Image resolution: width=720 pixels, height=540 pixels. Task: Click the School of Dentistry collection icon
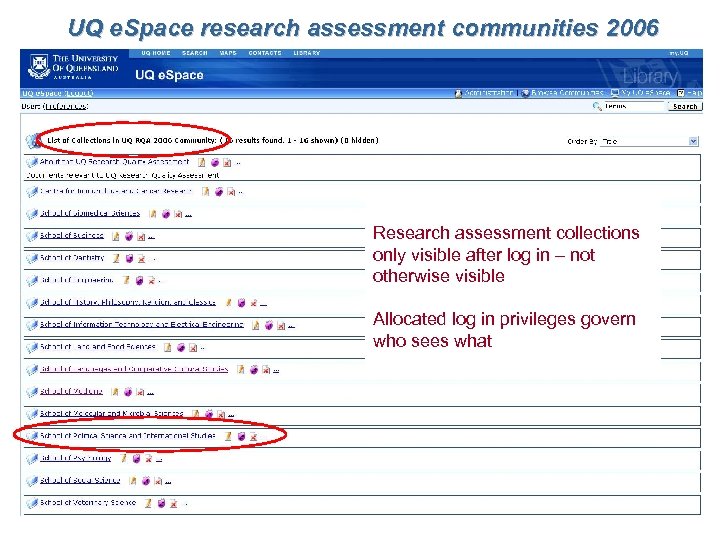pyautogui.click(x=32, y=259)
